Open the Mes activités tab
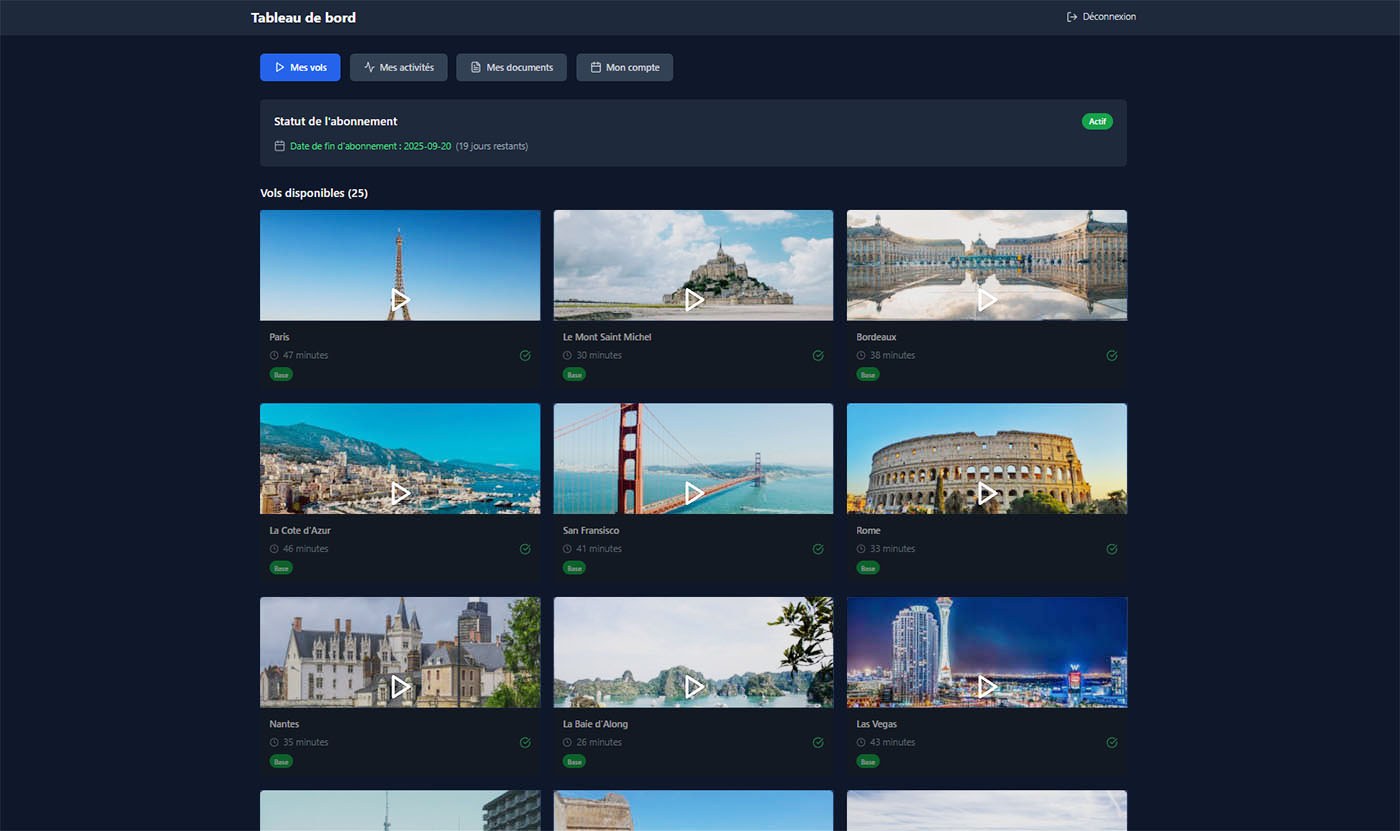The height and width of the screenshot is (831, 1400). (398, 67)
